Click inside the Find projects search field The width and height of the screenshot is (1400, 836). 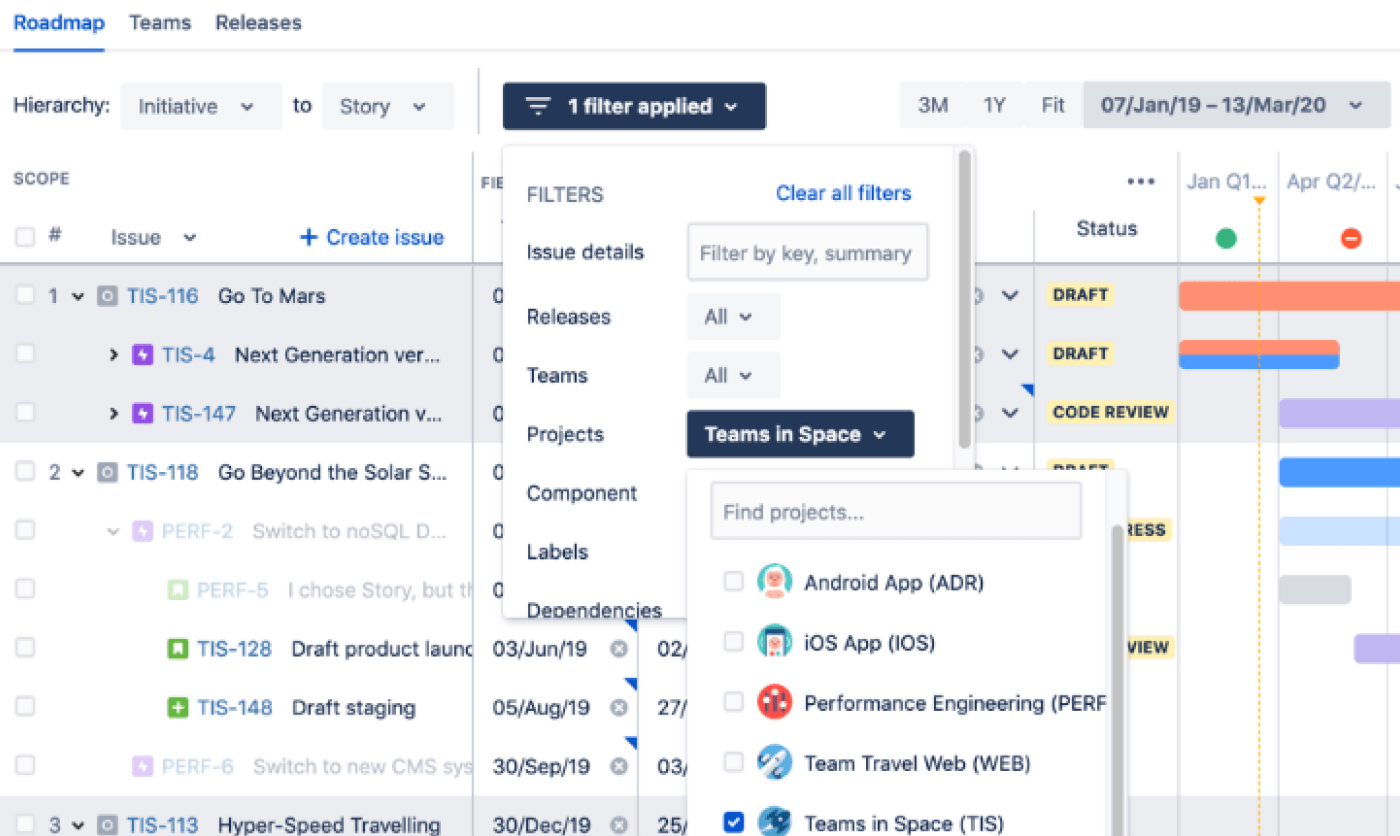click(x=896, y=511)
